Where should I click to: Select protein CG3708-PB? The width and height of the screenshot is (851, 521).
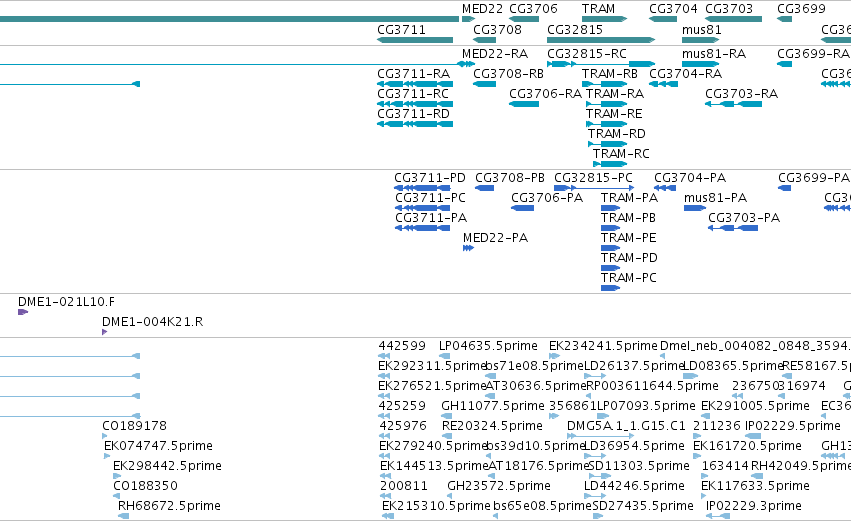(510, 178)
